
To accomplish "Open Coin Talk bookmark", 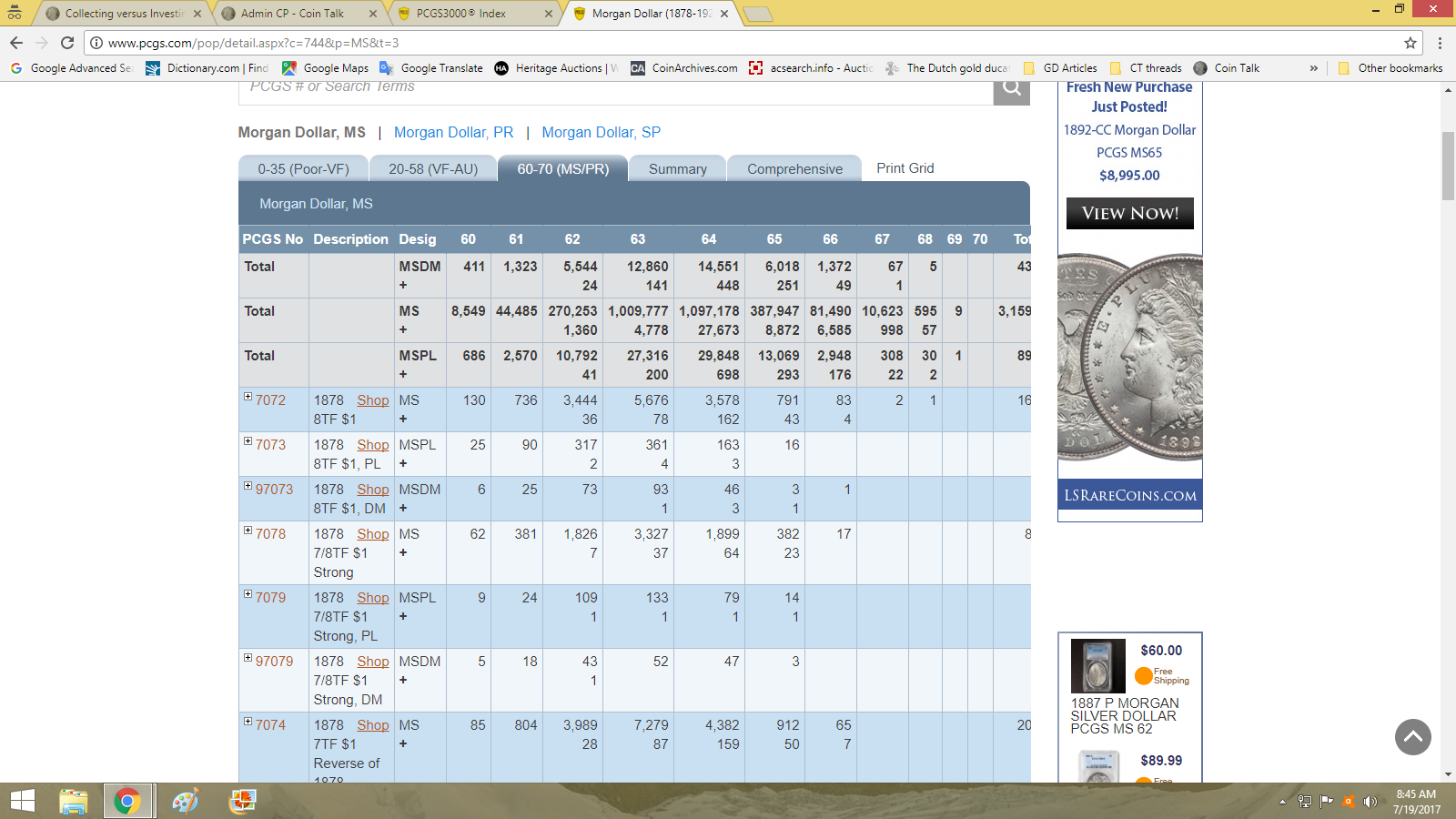I will pos(1227,68).
